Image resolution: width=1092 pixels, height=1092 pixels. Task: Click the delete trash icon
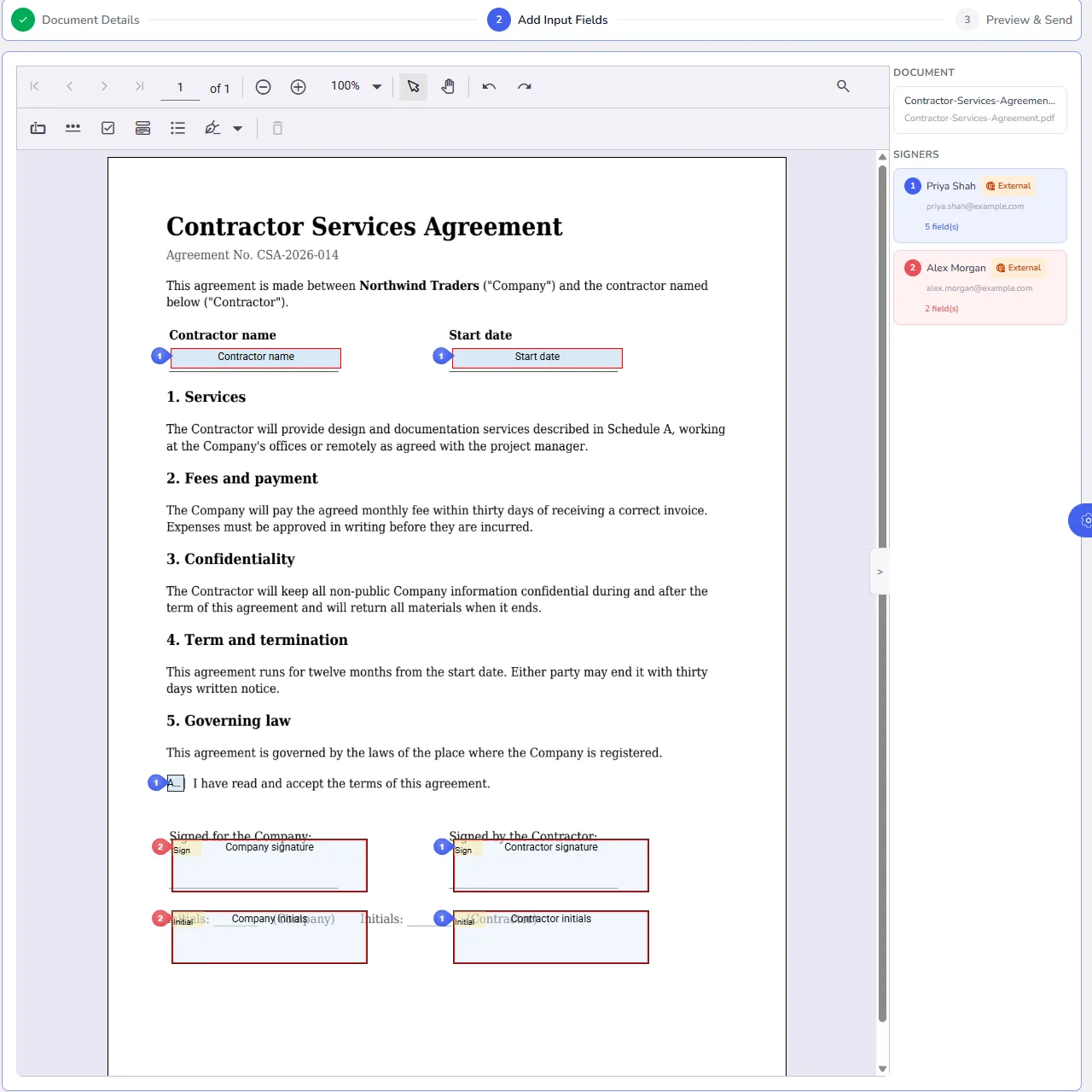[277, 128]
